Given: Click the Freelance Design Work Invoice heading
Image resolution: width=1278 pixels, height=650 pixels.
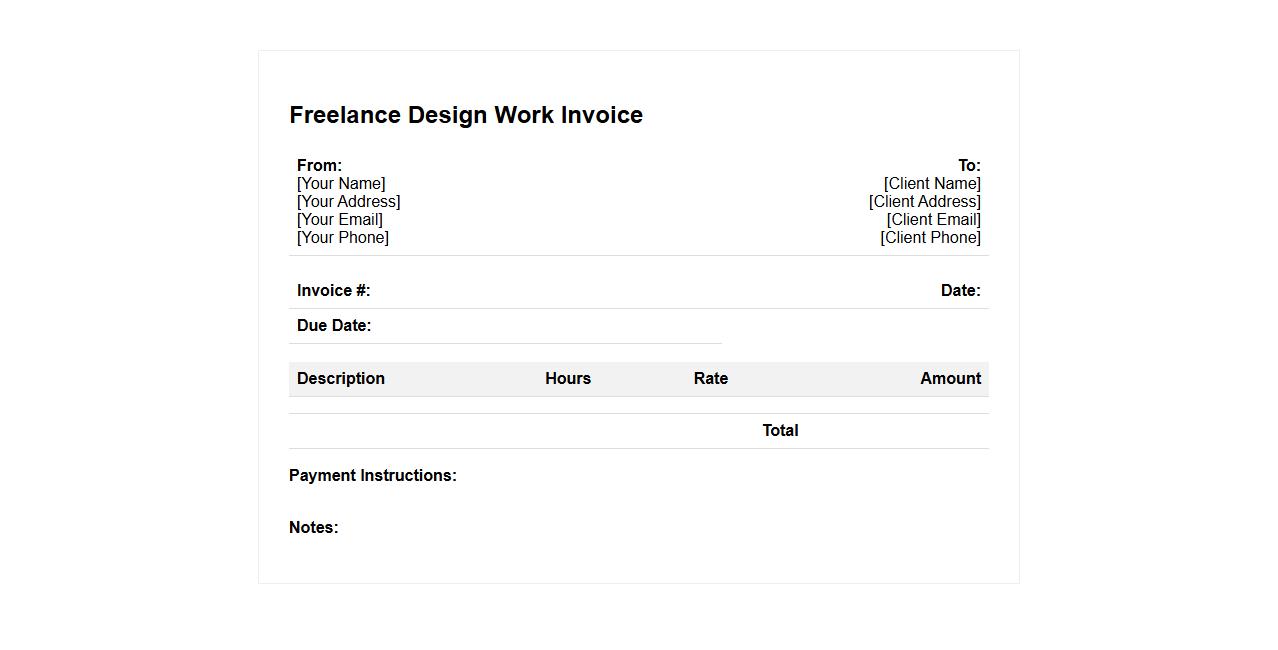Looking at the screenshot, I should pyautogui.click(x=466, y=115).
